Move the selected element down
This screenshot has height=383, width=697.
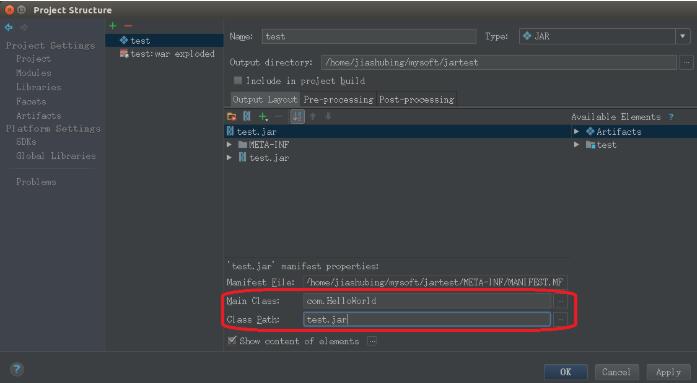tap(328, 116)
